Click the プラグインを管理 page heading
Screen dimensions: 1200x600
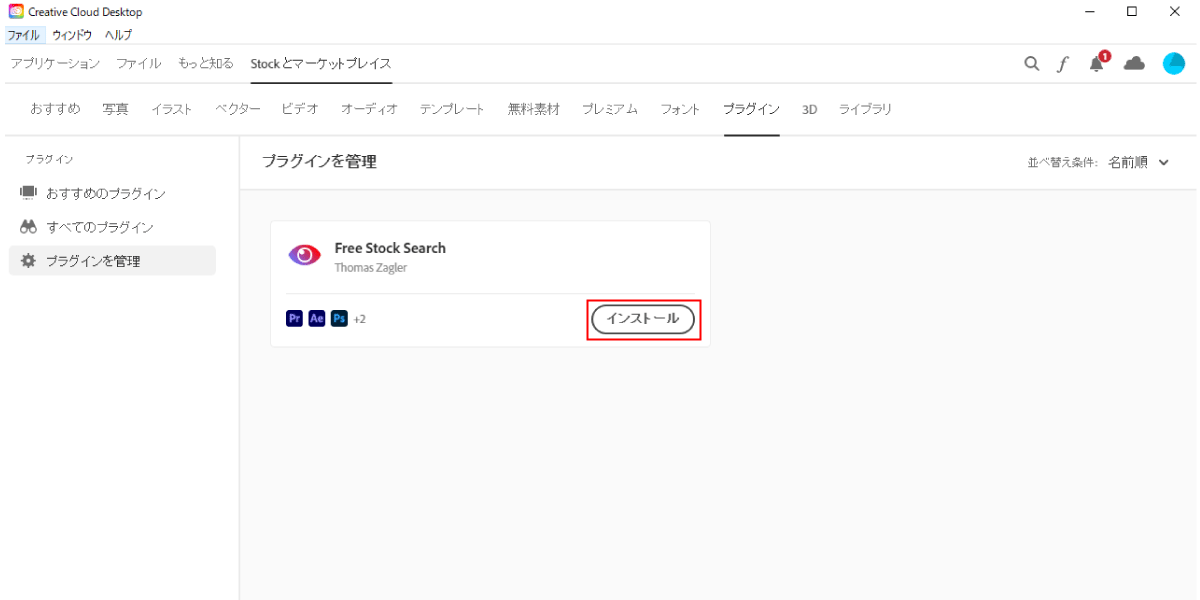[x=319, y=162]
